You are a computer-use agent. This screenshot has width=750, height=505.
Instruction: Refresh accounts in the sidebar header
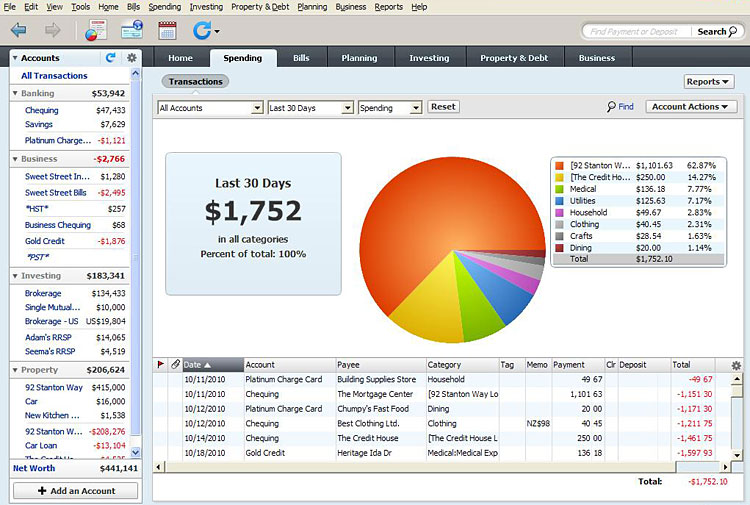(110, 59)
